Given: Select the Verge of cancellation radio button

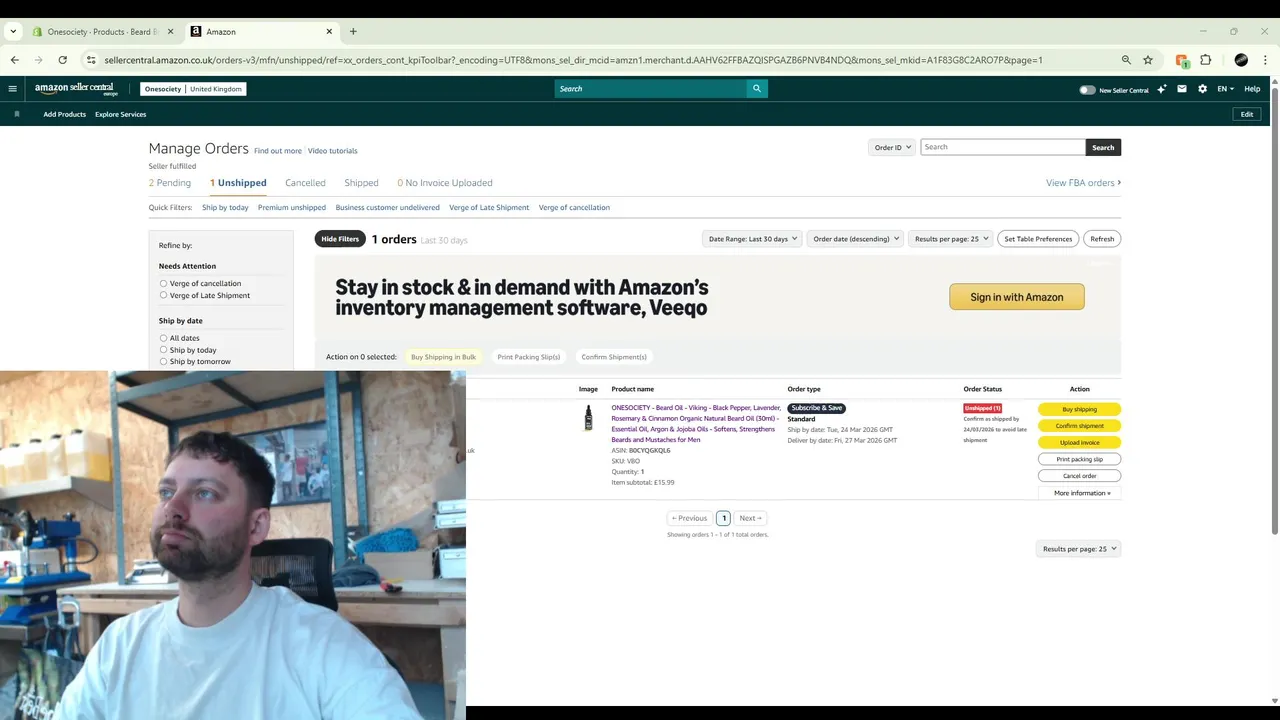Looking at the screenshot, I should 163,283.
